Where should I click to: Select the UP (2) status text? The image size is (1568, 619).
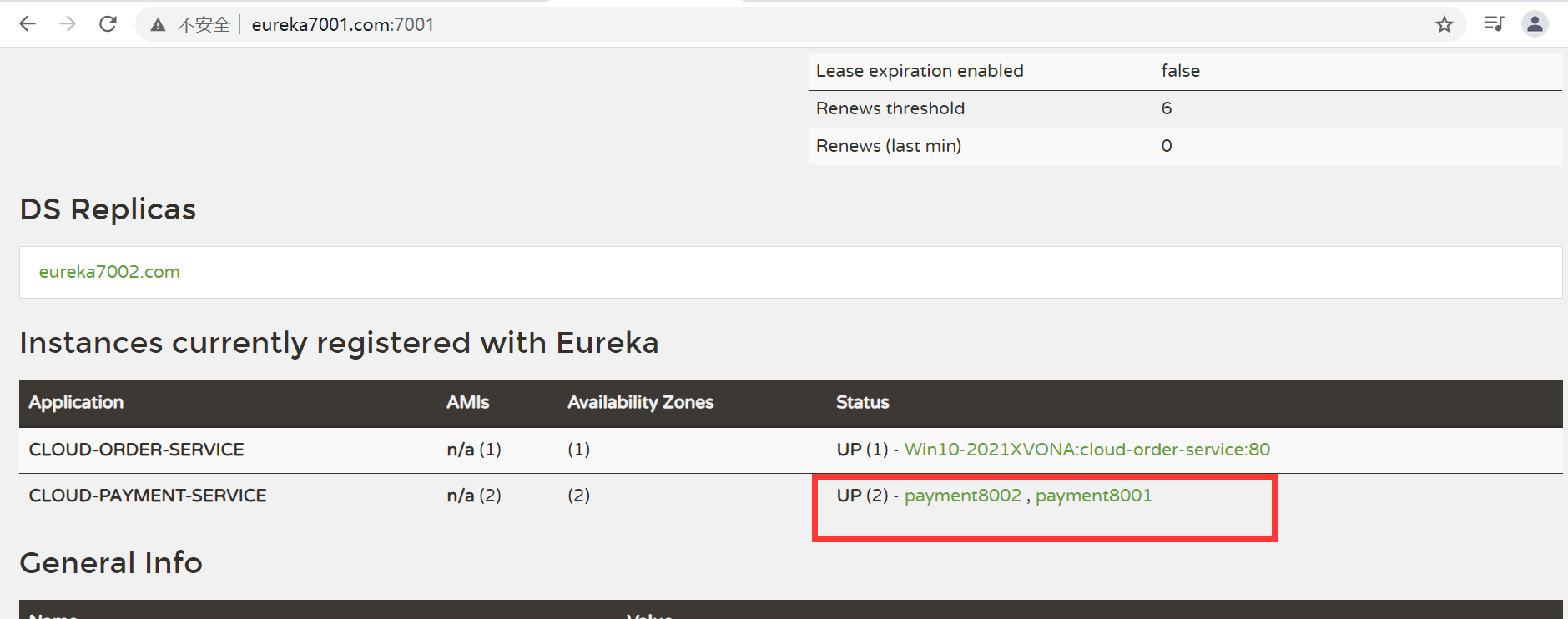click(x=863, y=496)
